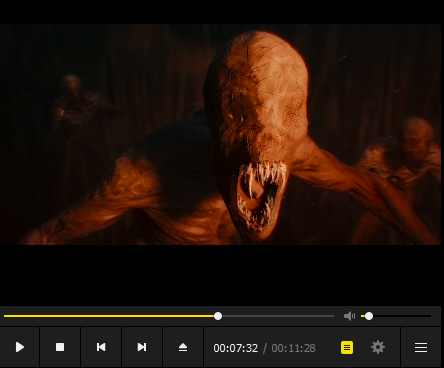Image resolution: width=444 pixels, height=368 pixels.
Task: Start playback with the Play button
Action: pyautogui.click(x=20, y=347)
